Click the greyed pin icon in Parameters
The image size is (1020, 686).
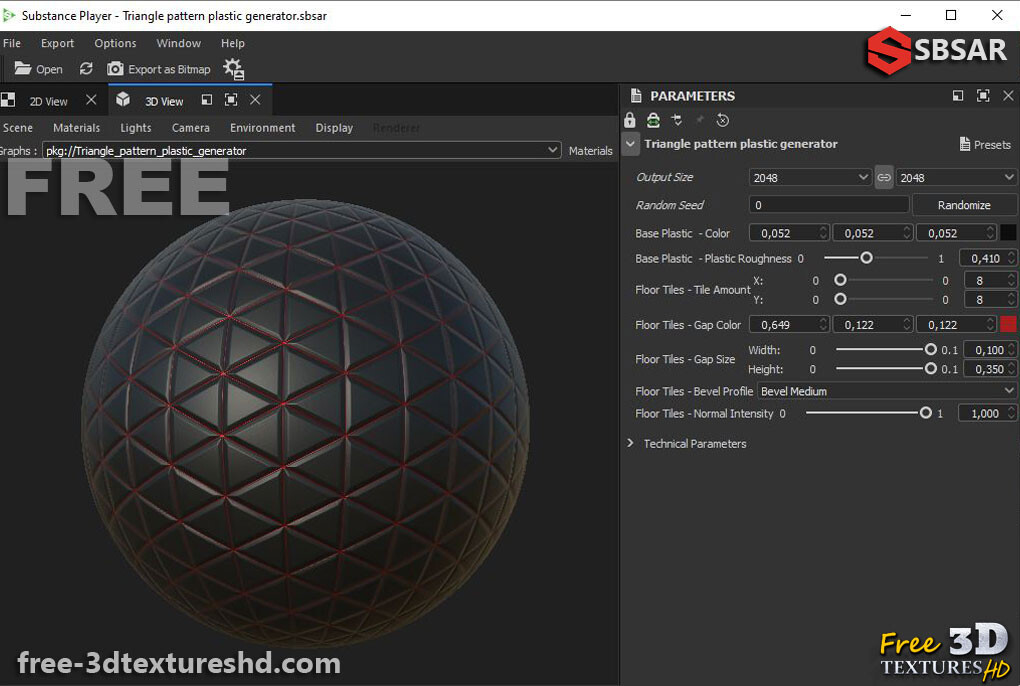[x=700, y=120]
